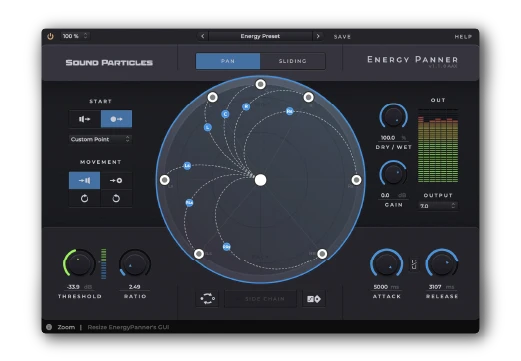Click the 0.0 dB gain value field
Image resolution: width=521 pixels, height=361 pixels.
pyautogui.click(x=393, y=195)
